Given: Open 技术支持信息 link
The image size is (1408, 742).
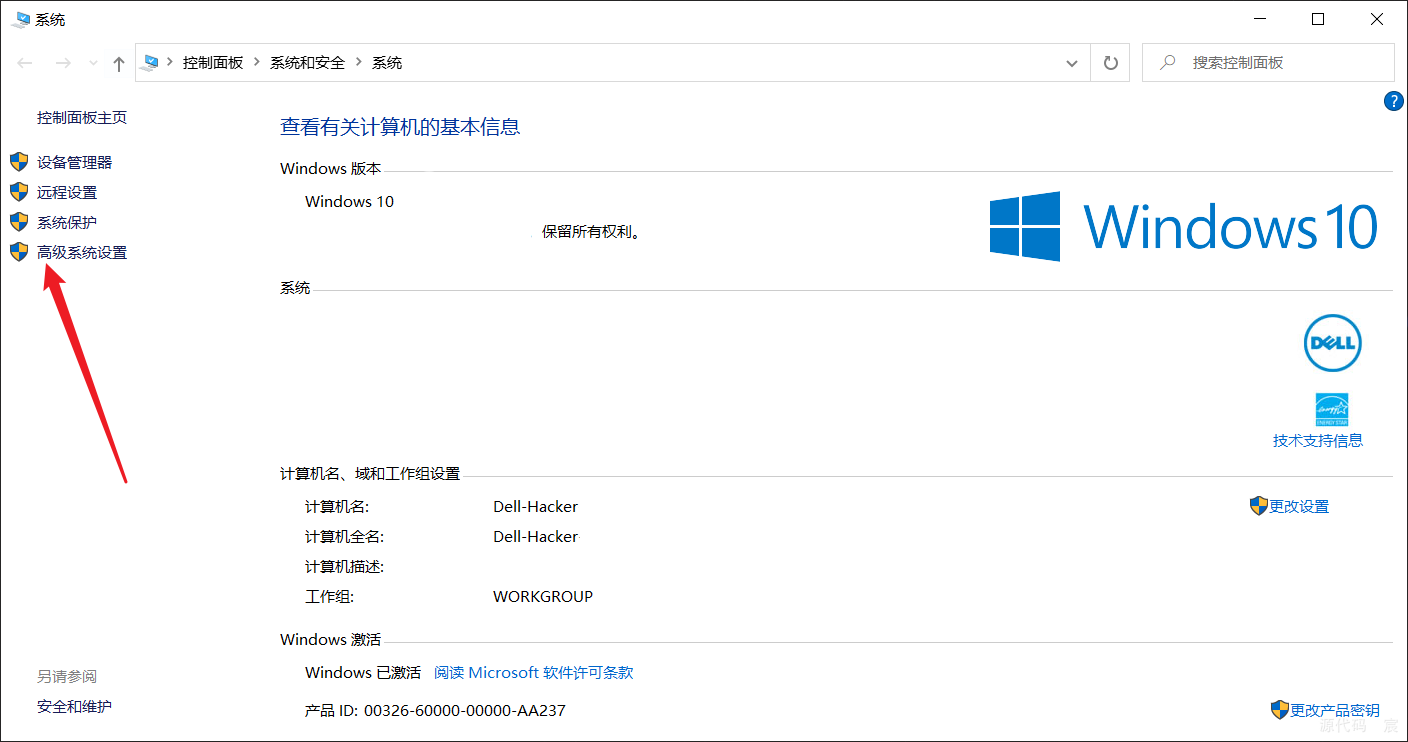Looking at the screenshot, I should [x=1318, y=440].
